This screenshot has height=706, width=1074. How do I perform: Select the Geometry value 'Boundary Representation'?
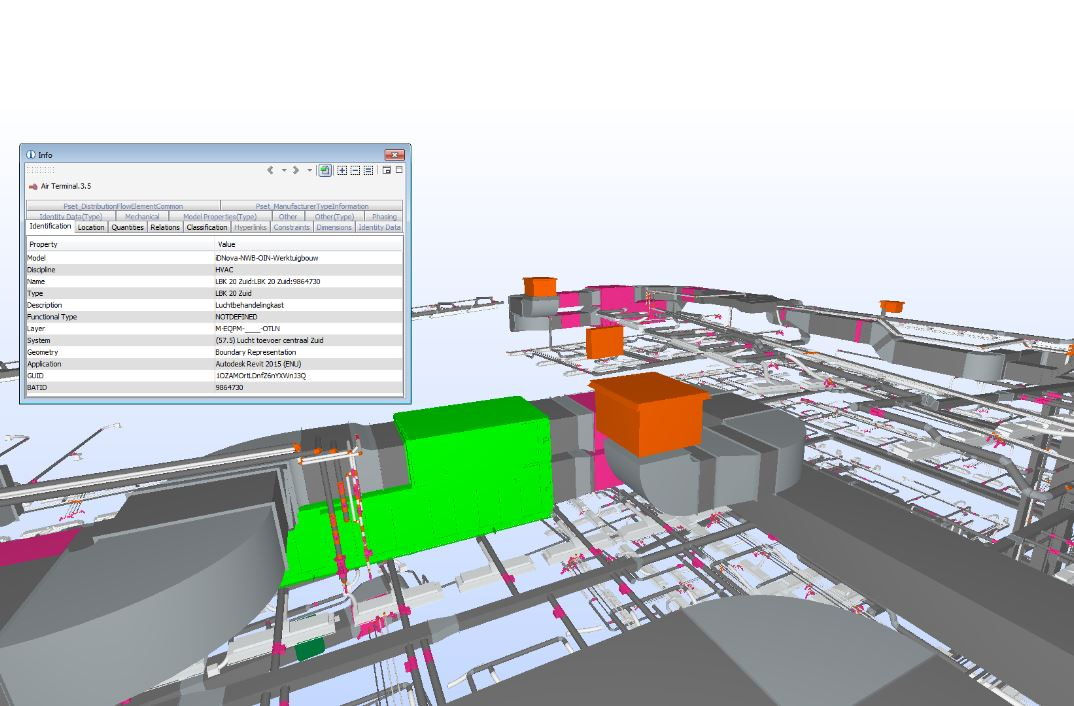255,352
